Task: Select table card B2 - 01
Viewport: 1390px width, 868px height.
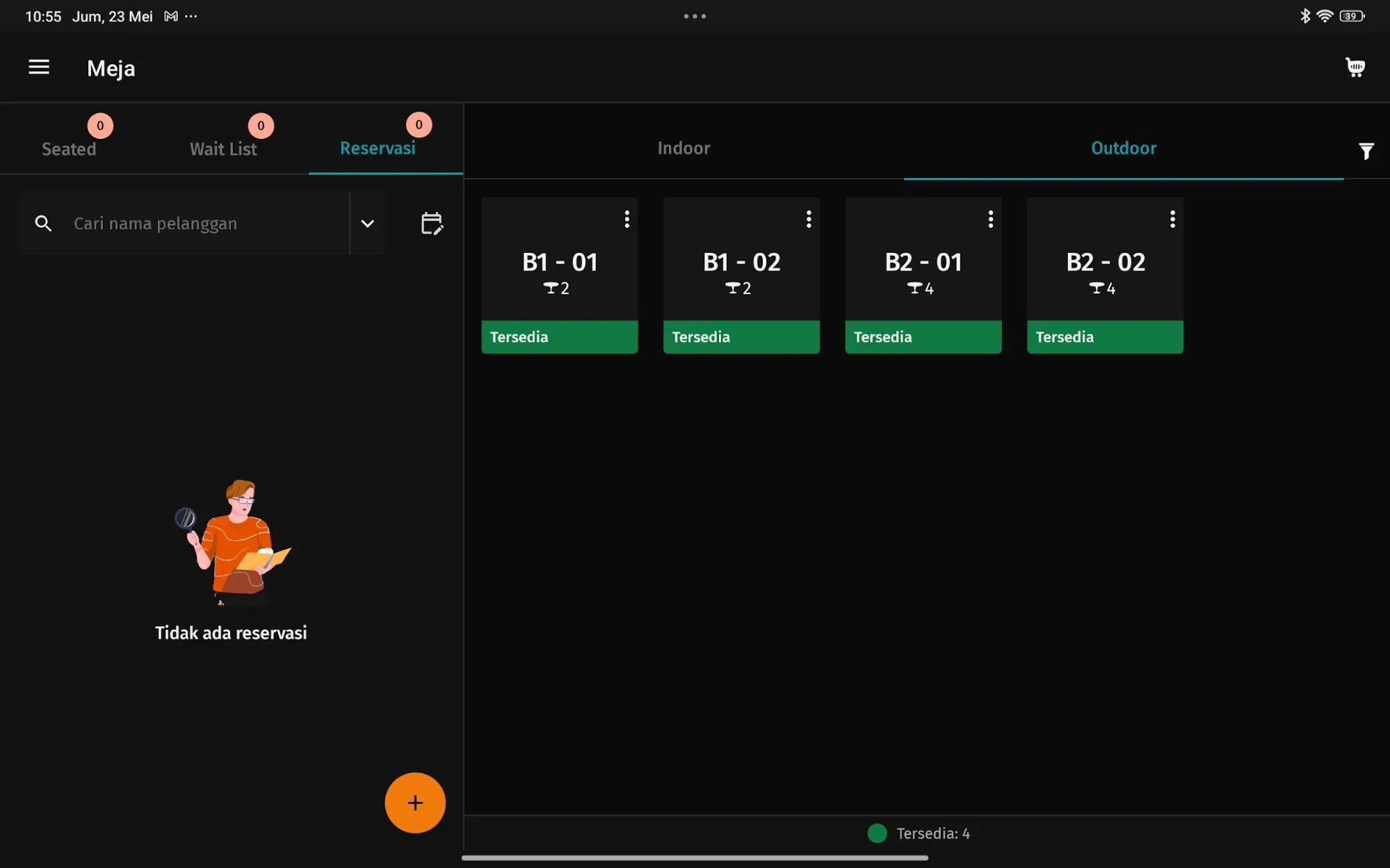Action: pos(923,275)
